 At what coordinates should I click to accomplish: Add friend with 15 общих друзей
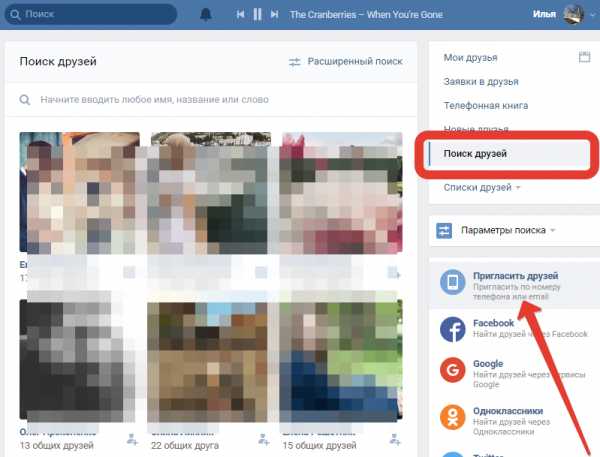[x=395, y=439]
